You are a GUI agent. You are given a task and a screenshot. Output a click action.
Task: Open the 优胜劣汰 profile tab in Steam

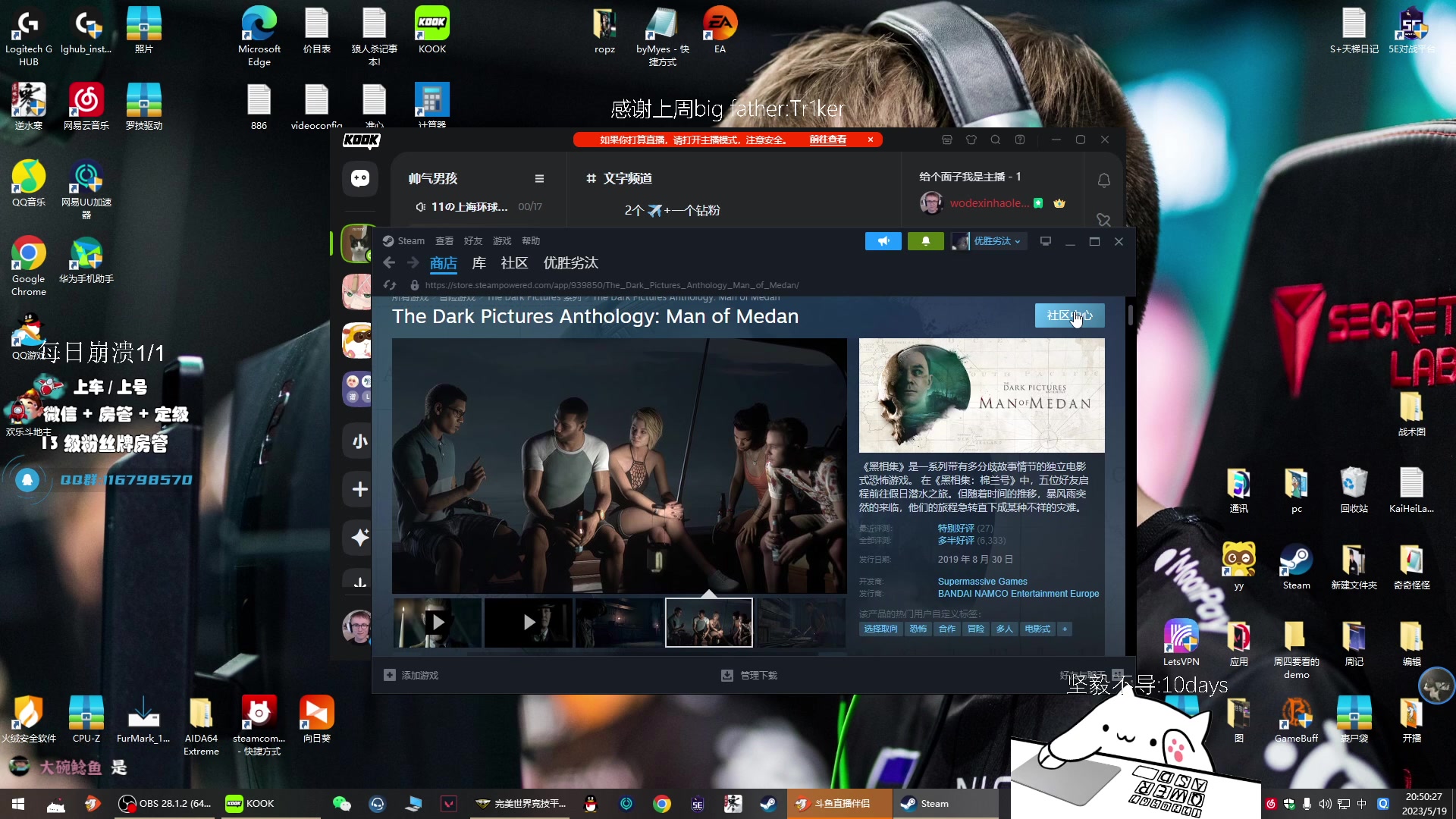(570, 263)
